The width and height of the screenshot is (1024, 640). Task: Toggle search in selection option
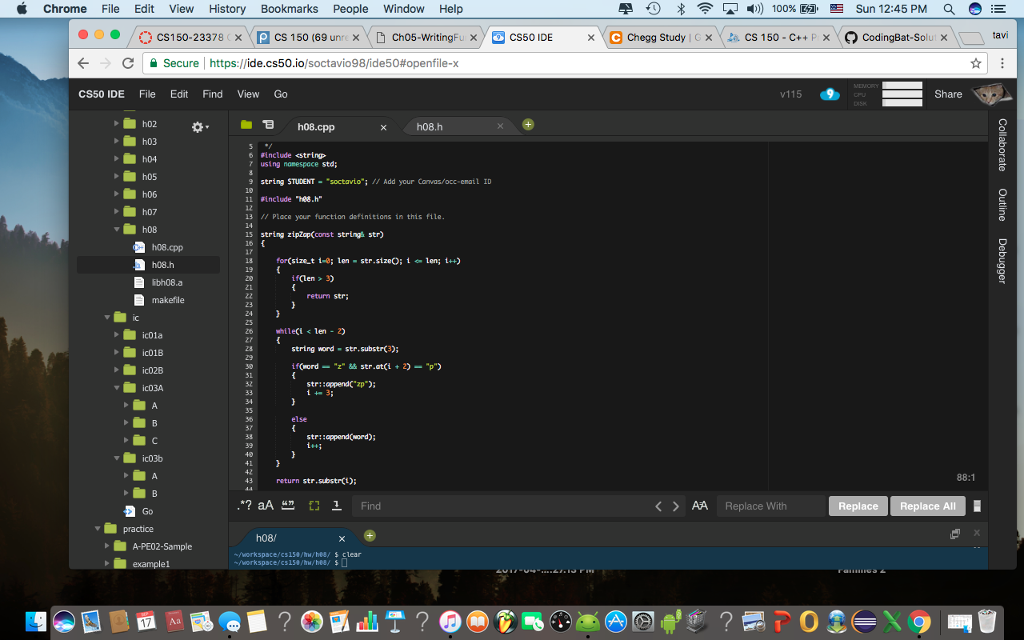[x=314, y=505]
